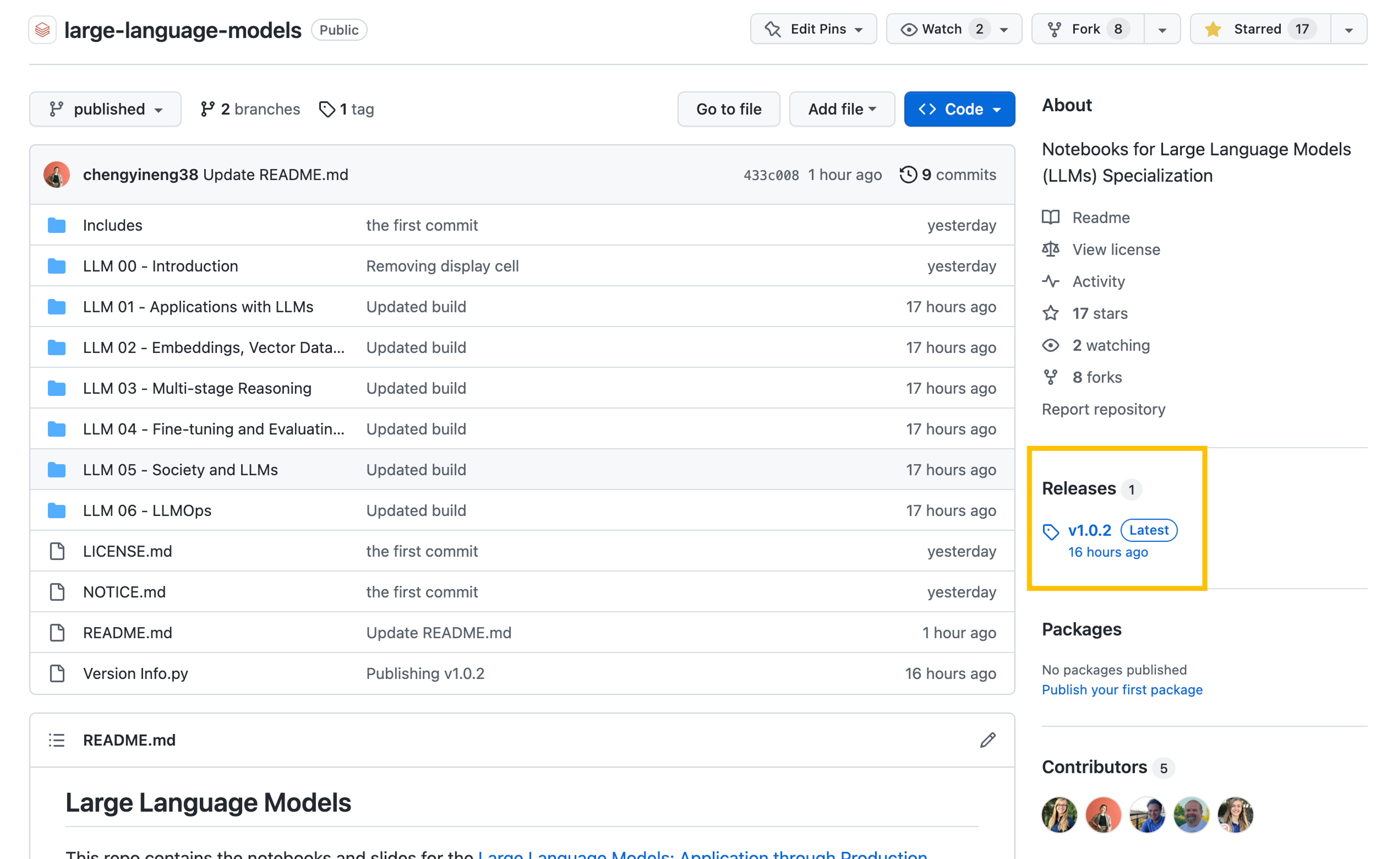This screenshot has width=1400, height=859.
Task: Click the repository logo icon beside large-language-models
Action: [x=43, y=29]
